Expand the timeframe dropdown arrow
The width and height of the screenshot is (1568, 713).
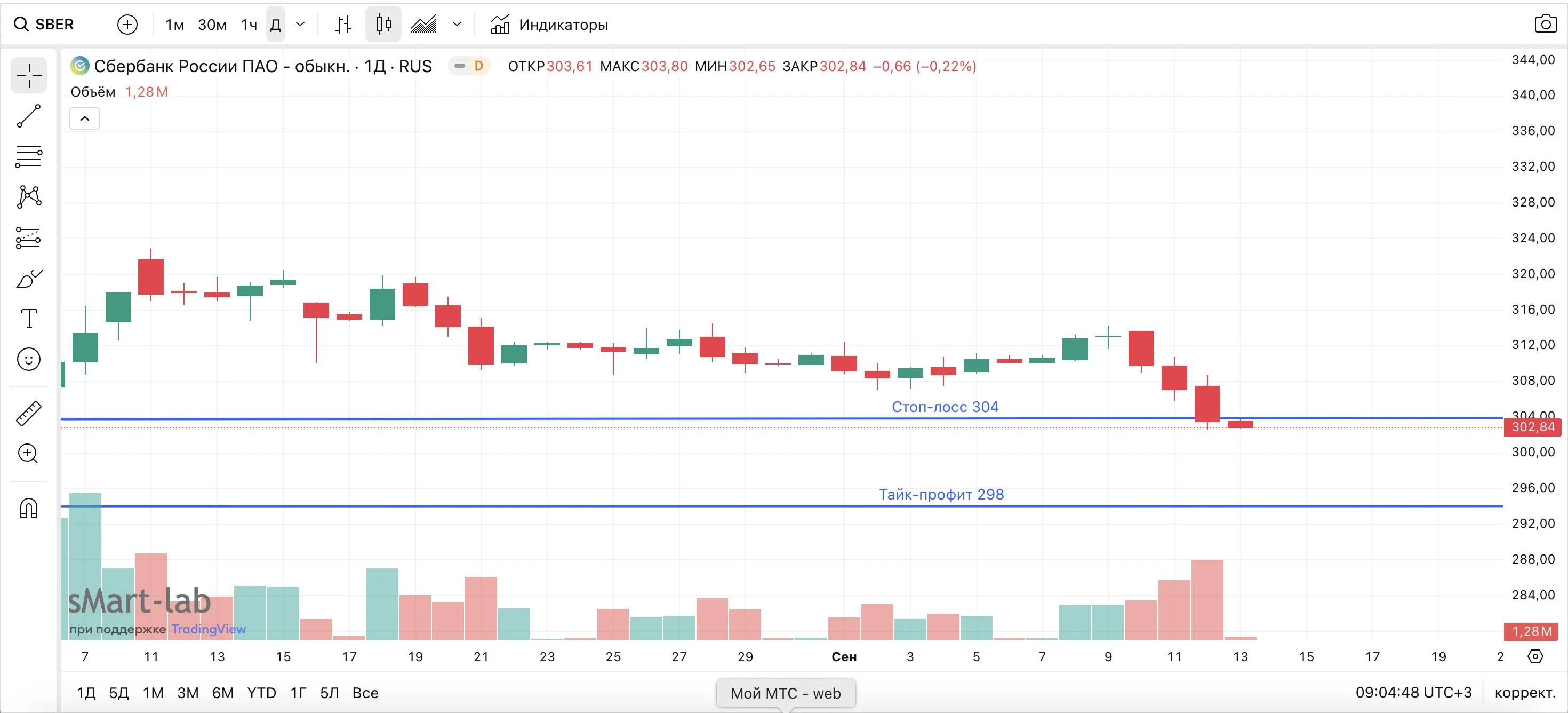pos(300,25)
